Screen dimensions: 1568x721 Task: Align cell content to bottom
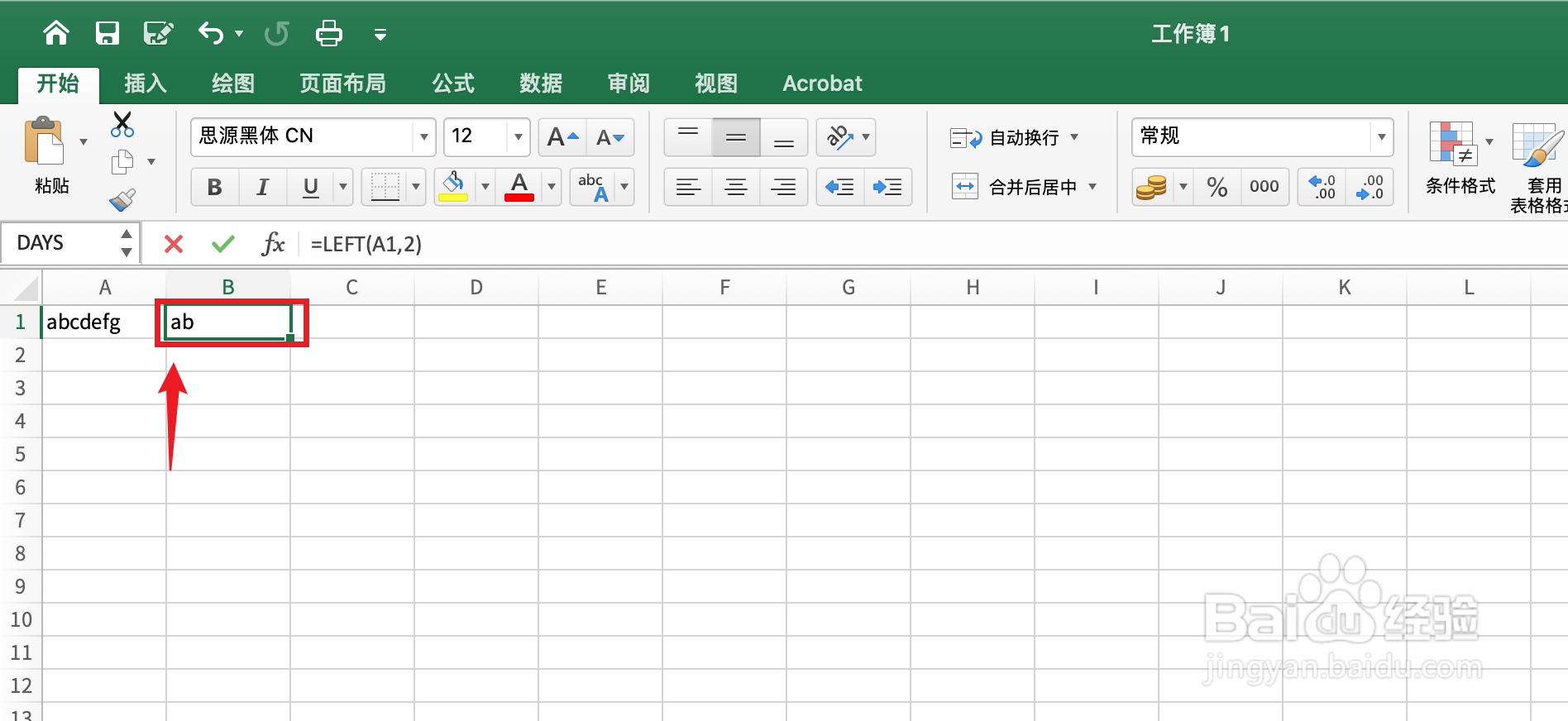[784, 137]
